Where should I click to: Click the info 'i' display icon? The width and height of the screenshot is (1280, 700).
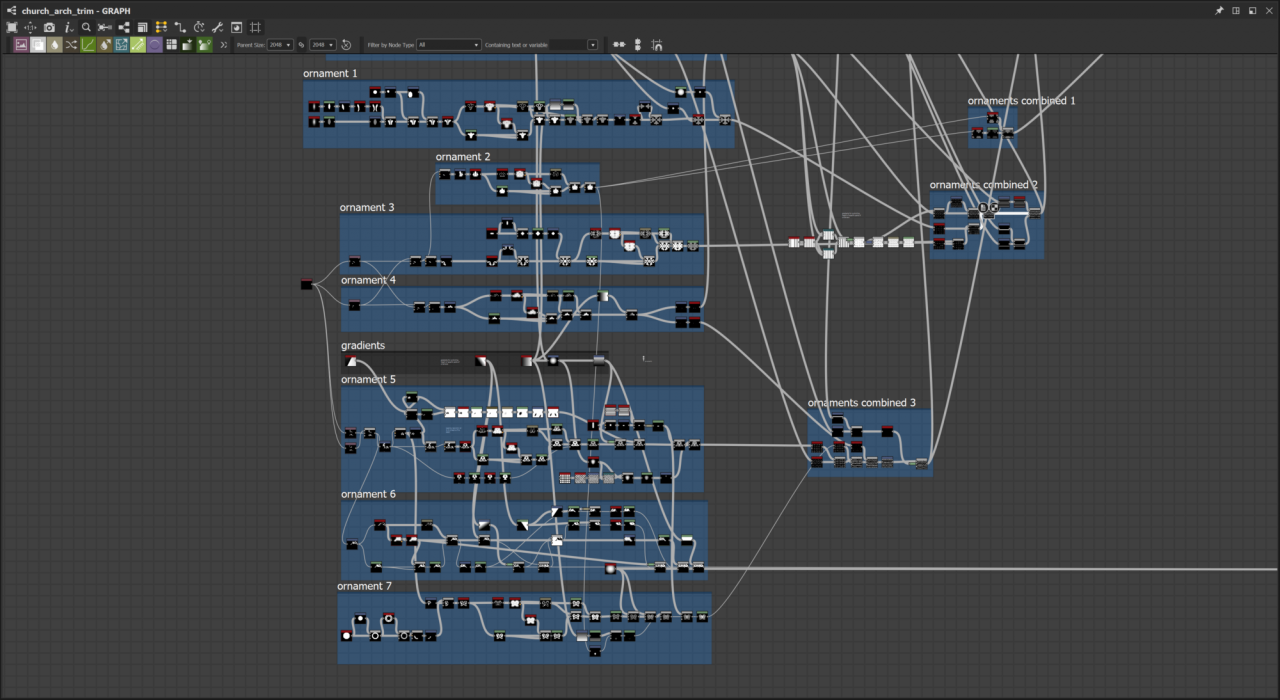68,27
